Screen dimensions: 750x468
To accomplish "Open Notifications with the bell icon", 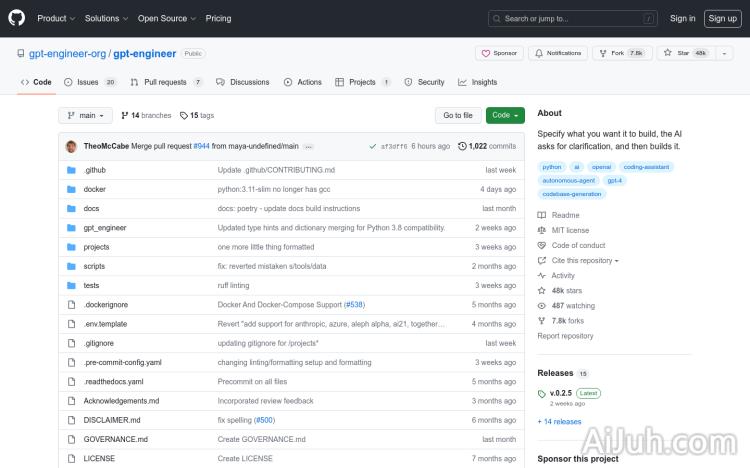I will coord(558,53).
